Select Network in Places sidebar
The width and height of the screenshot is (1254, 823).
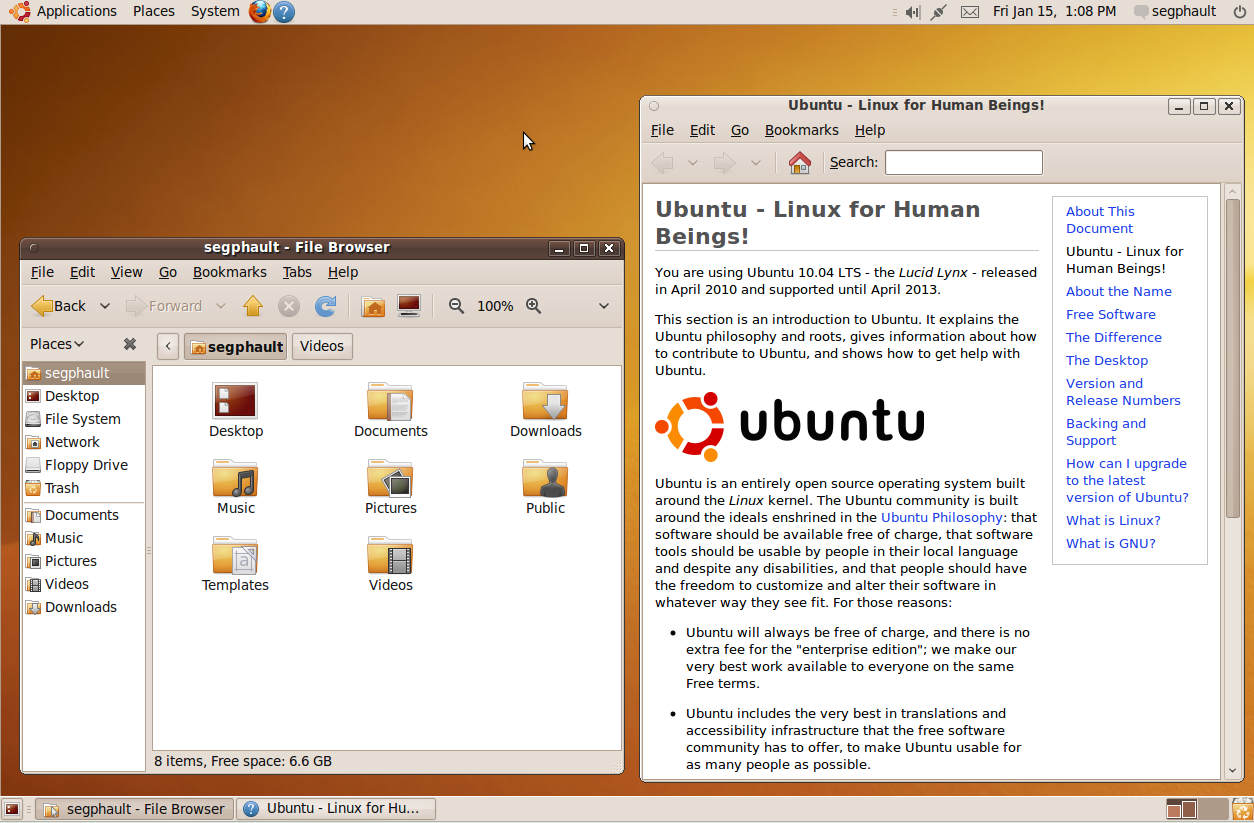(83, 442)
